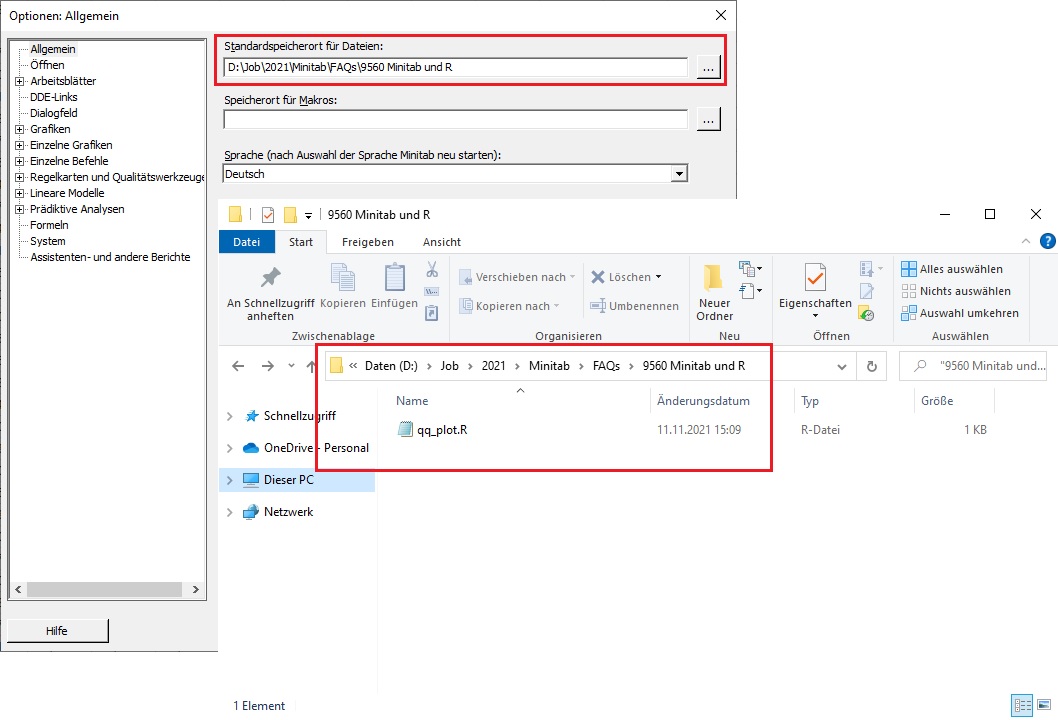This screenshot has height=720, width=1058.
Task: Click the properties checkmark in quick access toolbar
Action: [268, 215]
